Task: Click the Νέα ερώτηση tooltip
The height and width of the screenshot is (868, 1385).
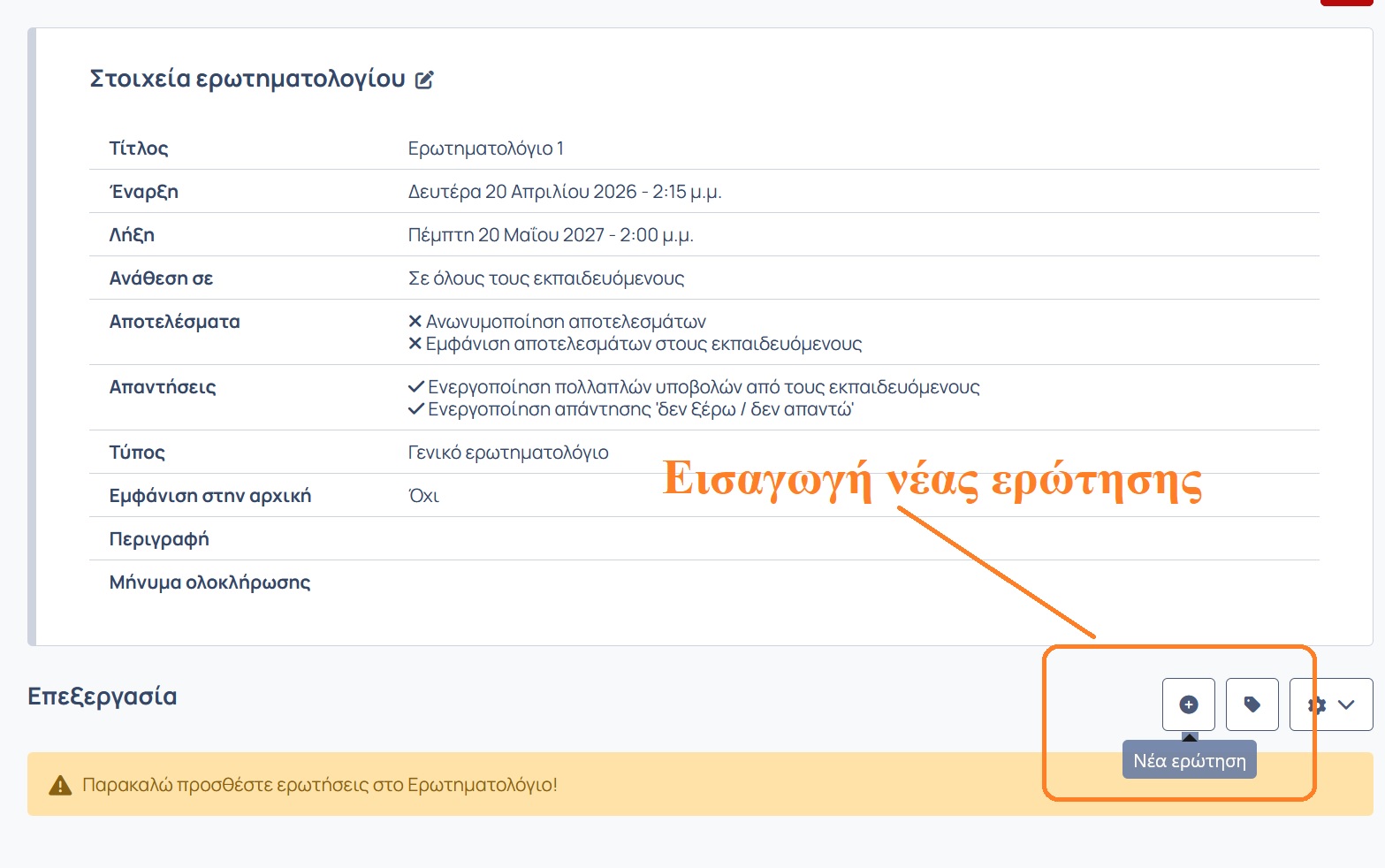Action: tap(1189, 760)
